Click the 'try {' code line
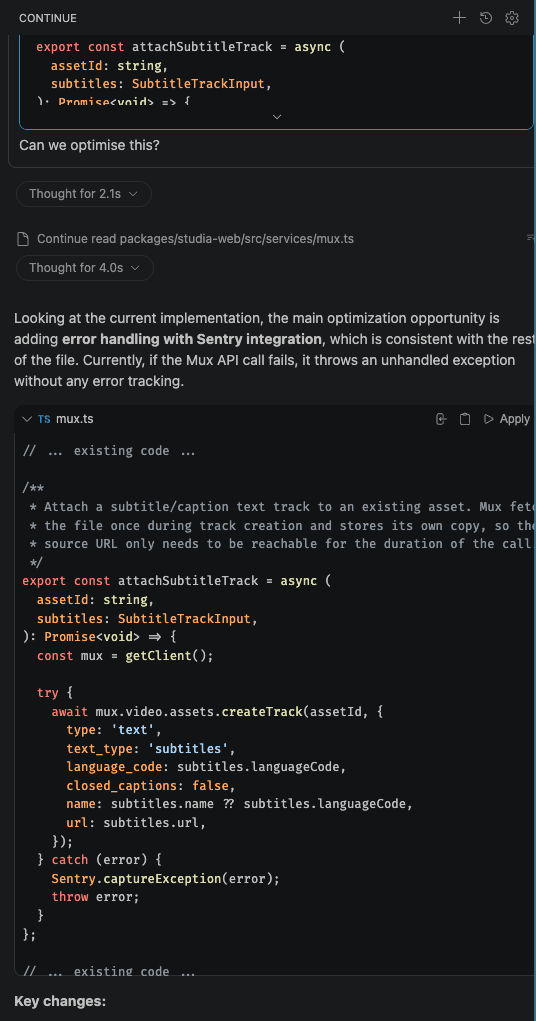 (56, 693)
